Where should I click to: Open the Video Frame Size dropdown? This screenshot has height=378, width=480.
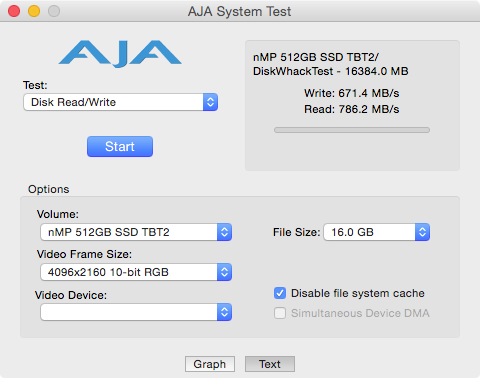(x=136, y=272)
